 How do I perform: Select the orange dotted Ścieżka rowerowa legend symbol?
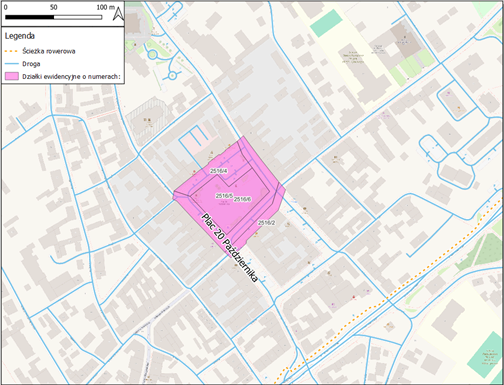[11, 51]
